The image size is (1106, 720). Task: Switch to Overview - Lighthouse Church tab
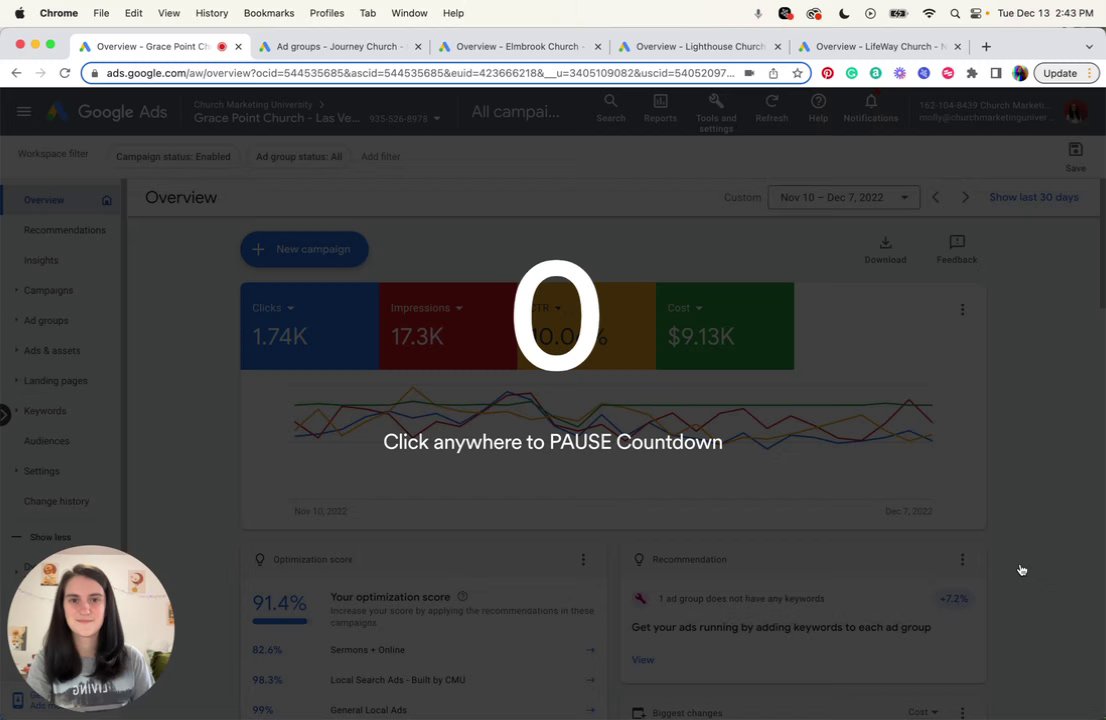click(x=700, y=47)
